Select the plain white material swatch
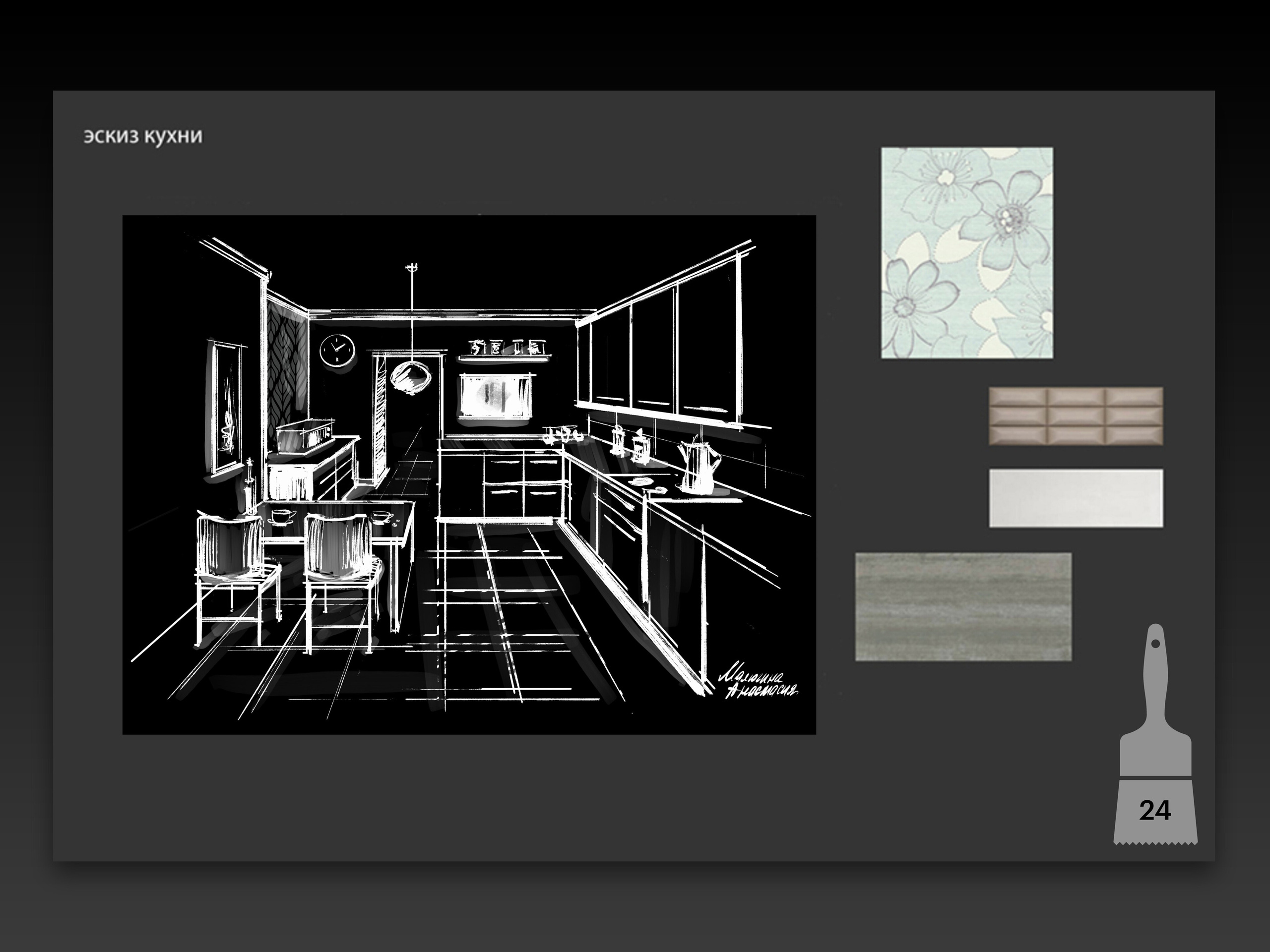 (x=1076, y=497)
